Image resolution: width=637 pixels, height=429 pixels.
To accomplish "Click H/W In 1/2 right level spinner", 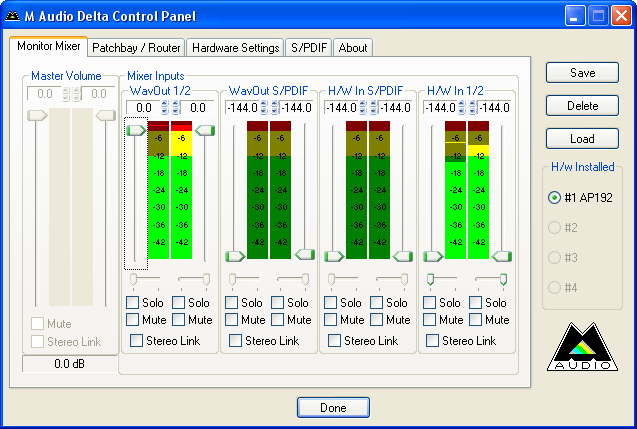I will tap(473, 108).
